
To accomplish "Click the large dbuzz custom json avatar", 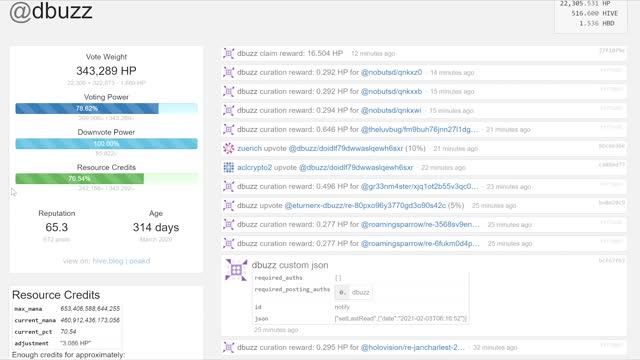I will click(236, 270).
